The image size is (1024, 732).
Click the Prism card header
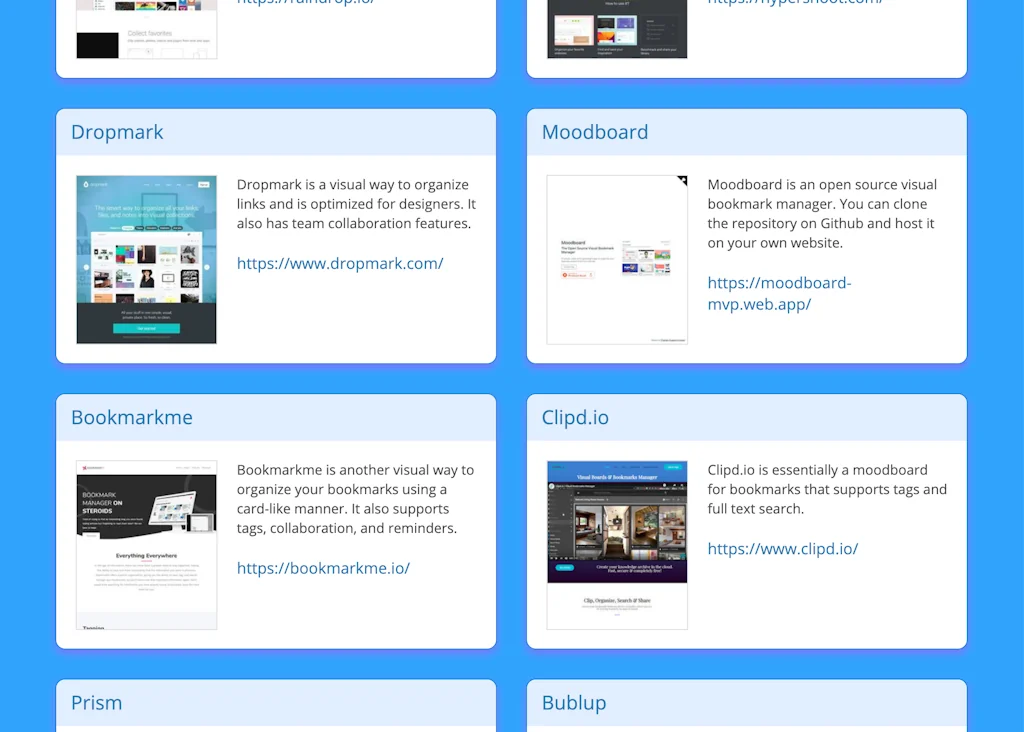pyautogui.click(x=96, y=702)
